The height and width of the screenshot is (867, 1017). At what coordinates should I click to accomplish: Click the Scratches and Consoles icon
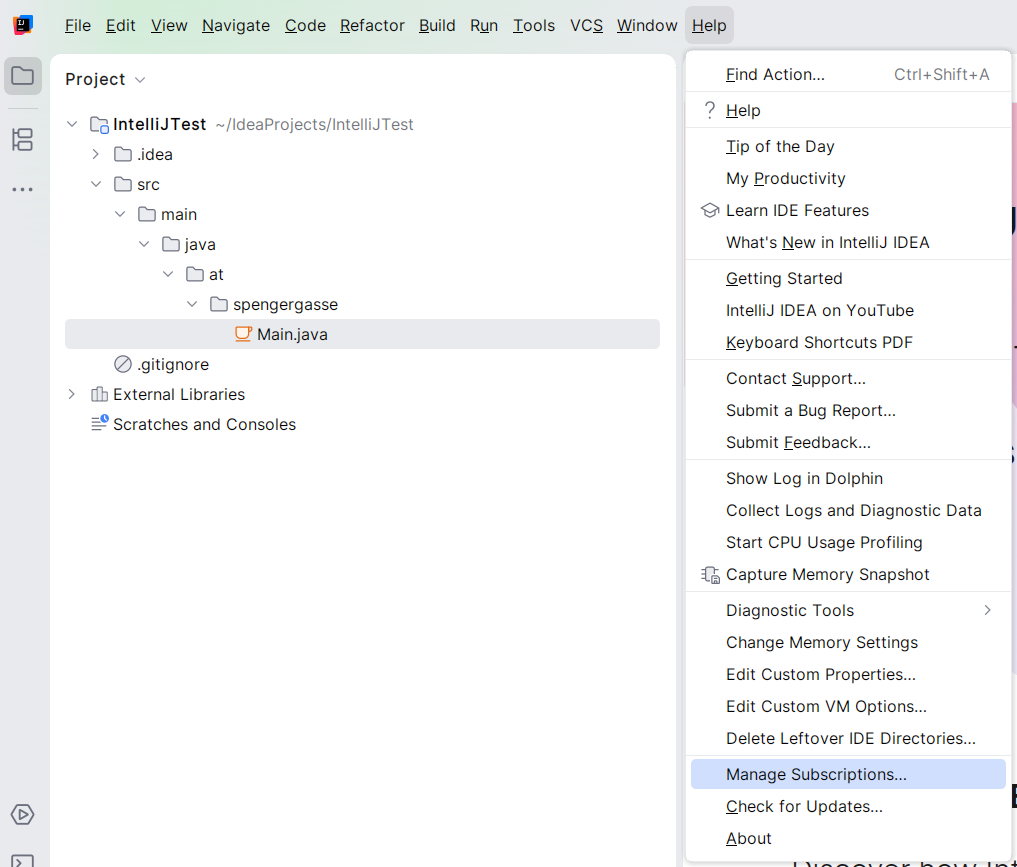99,423
